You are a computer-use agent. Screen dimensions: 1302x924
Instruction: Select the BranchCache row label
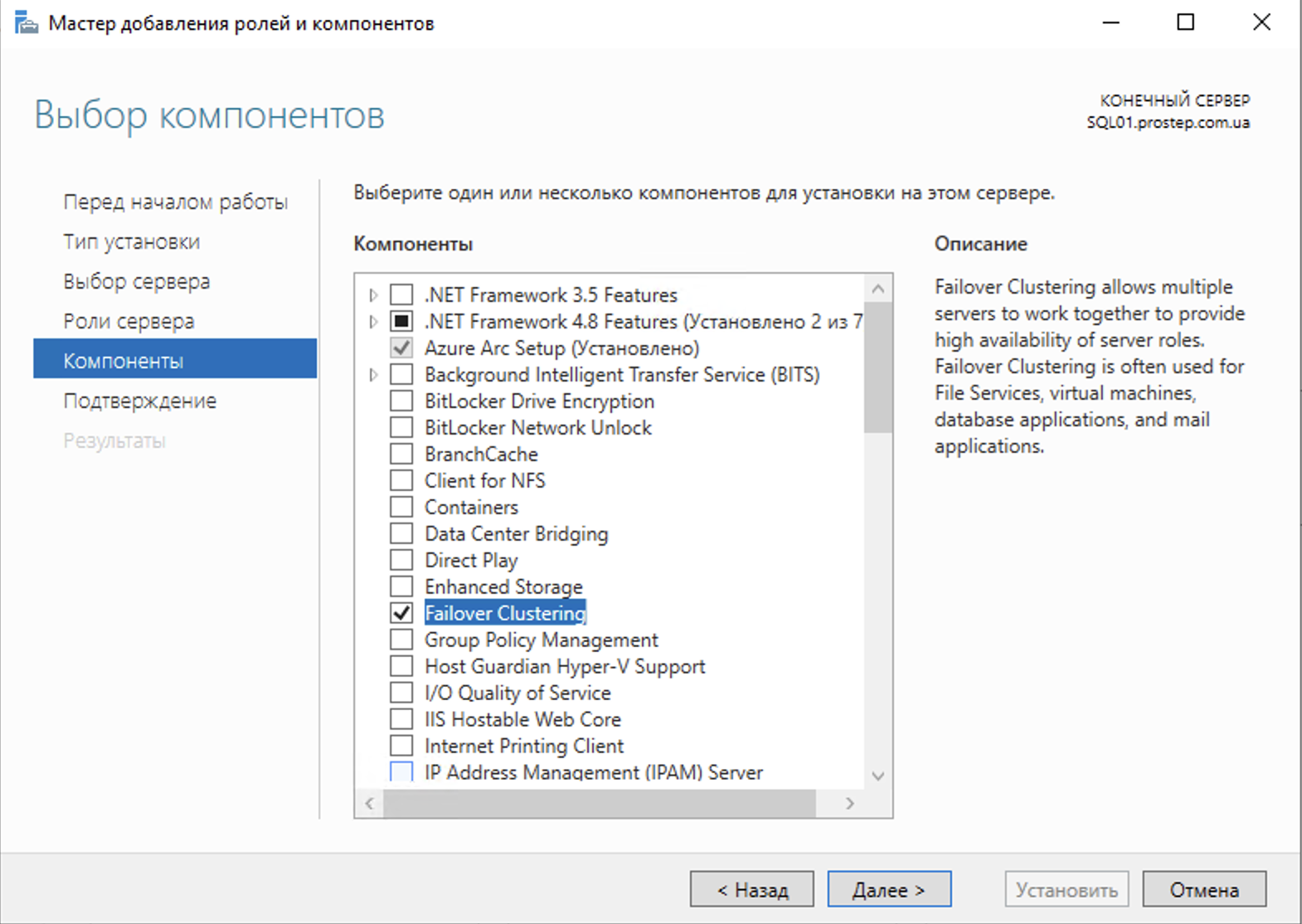(x=481, y=455)
